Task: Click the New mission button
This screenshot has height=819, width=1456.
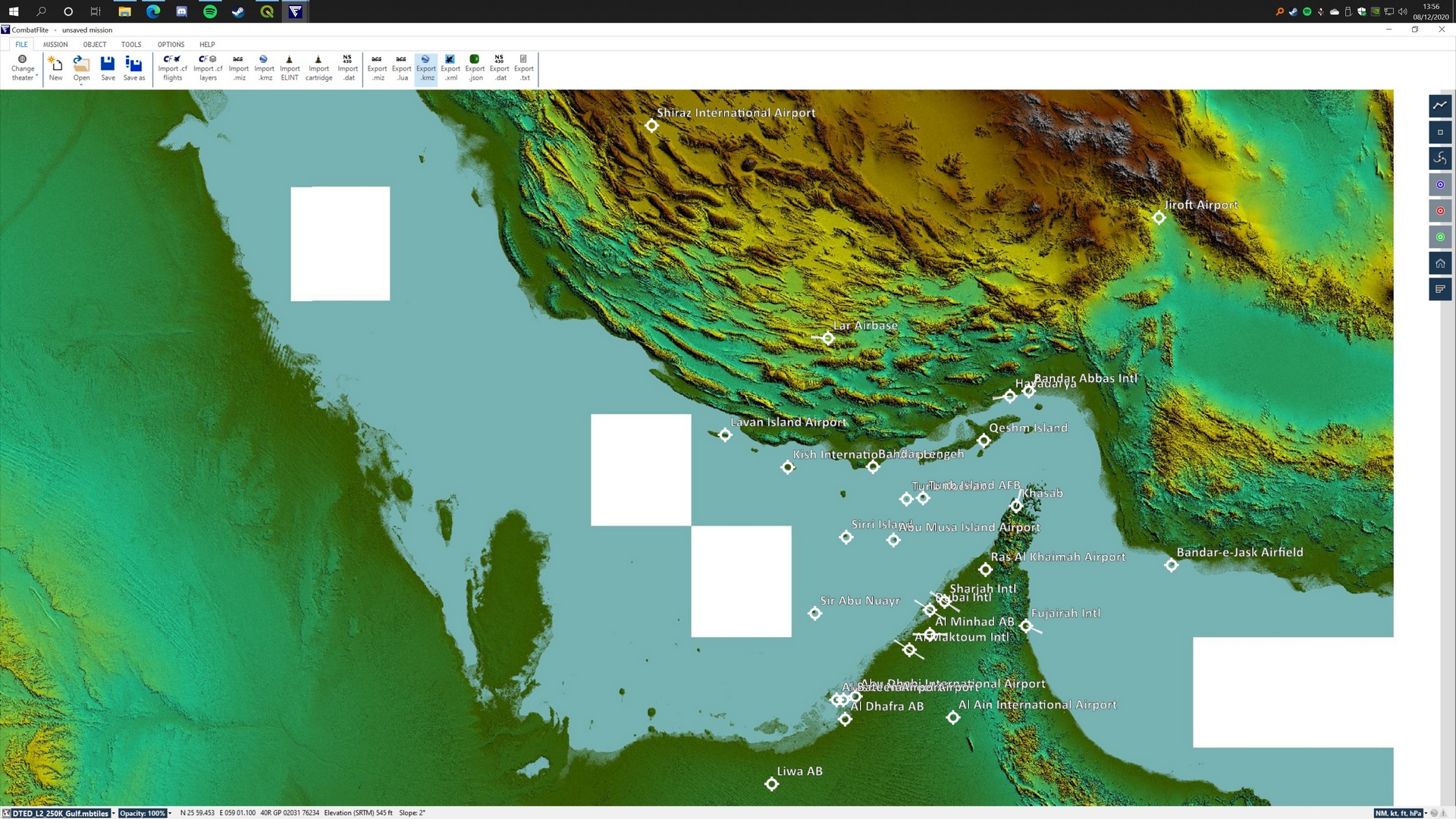Action: 56,67
